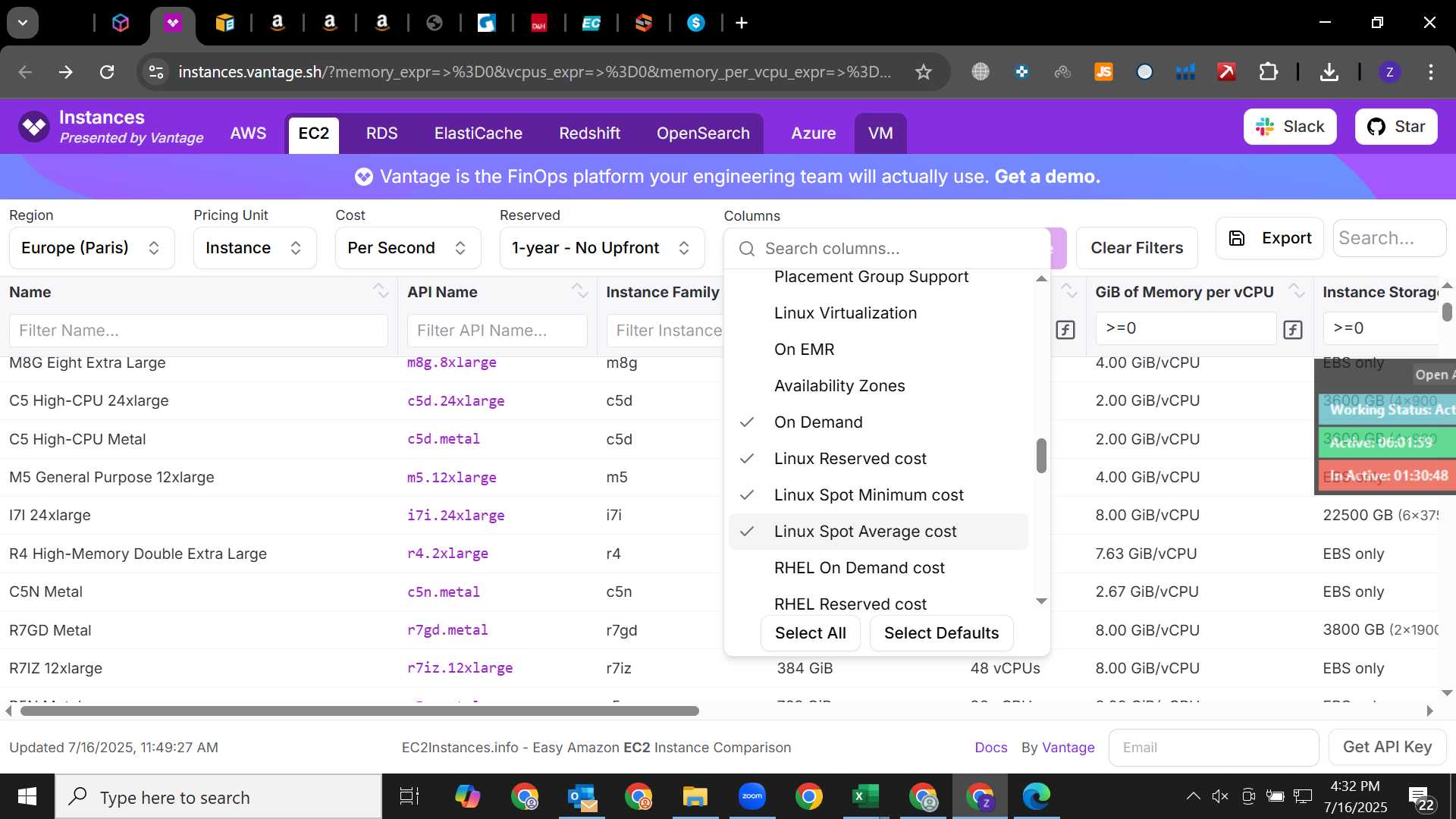Click horizontal table scrollbar
The height and width of the screenshot is (819, 1456).
click(x=359, y=711)
